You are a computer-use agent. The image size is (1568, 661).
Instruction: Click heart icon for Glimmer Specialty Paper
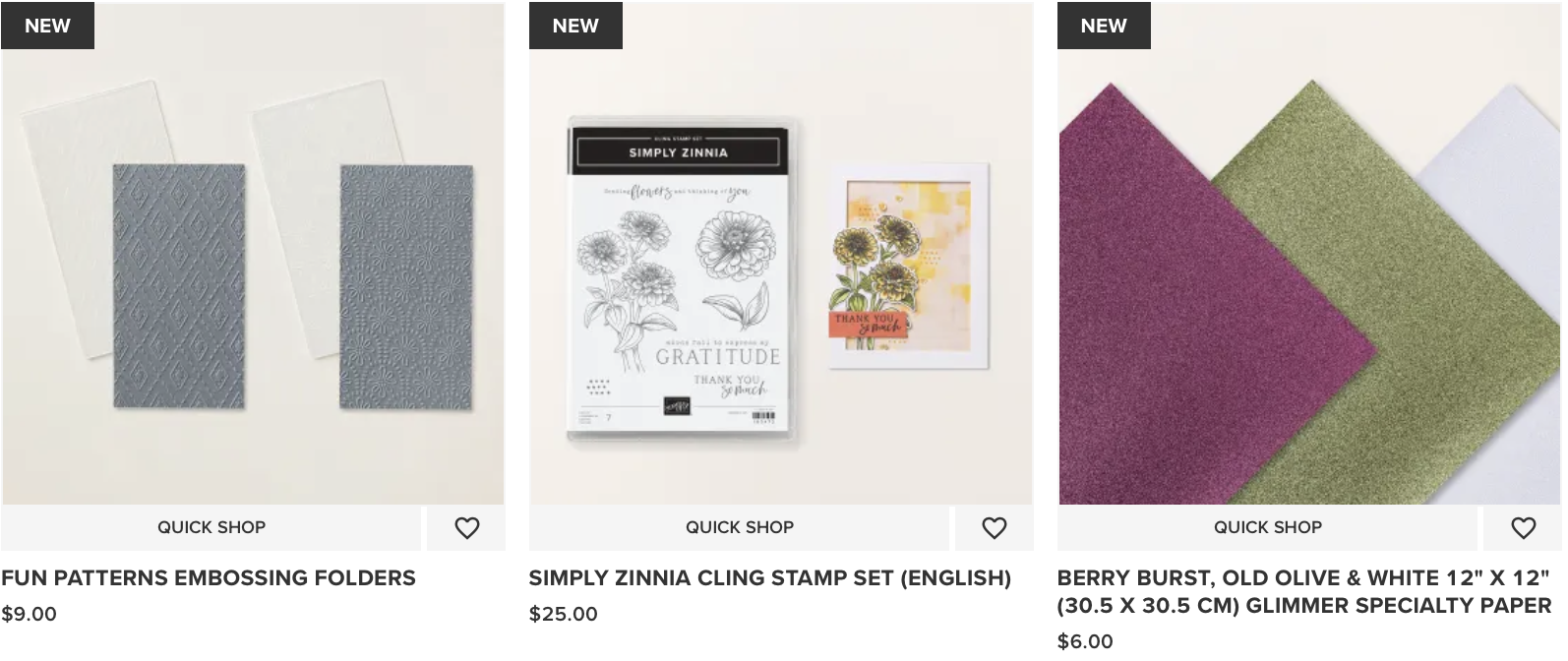(x=1523, y=528)
